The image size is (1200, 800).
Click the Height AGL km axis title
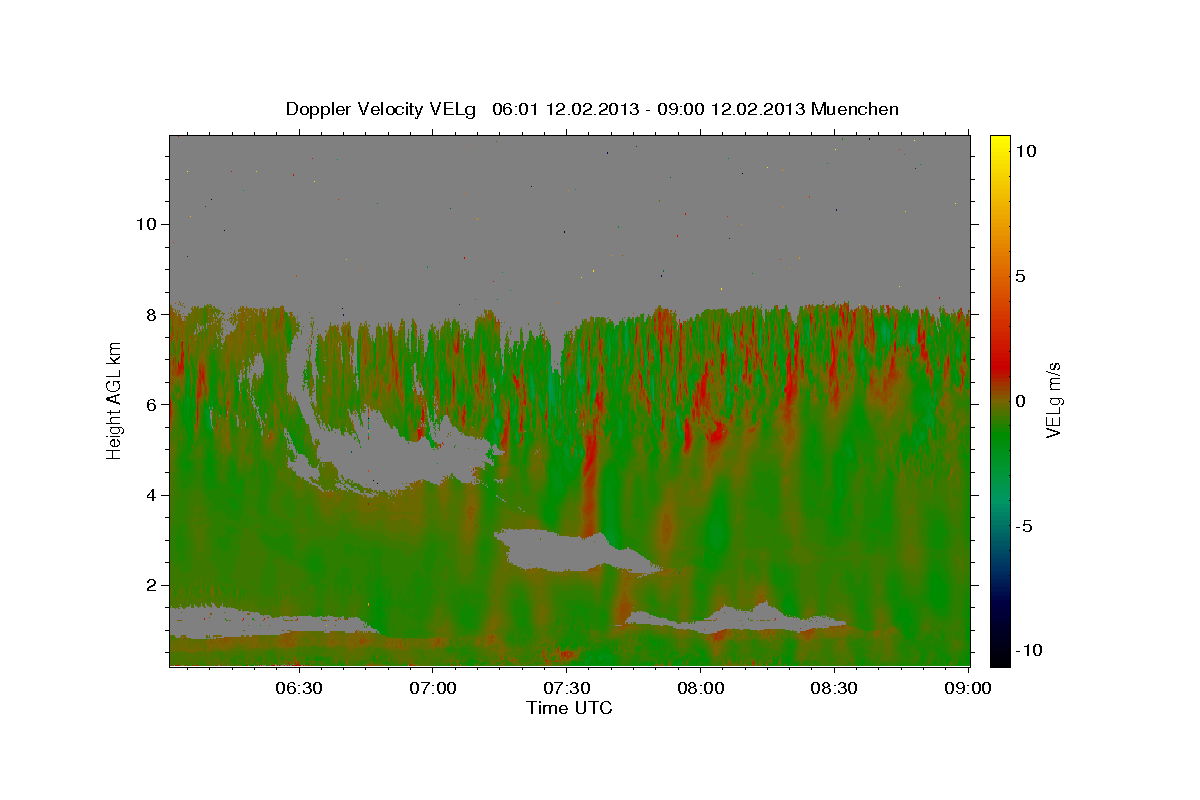115,400
